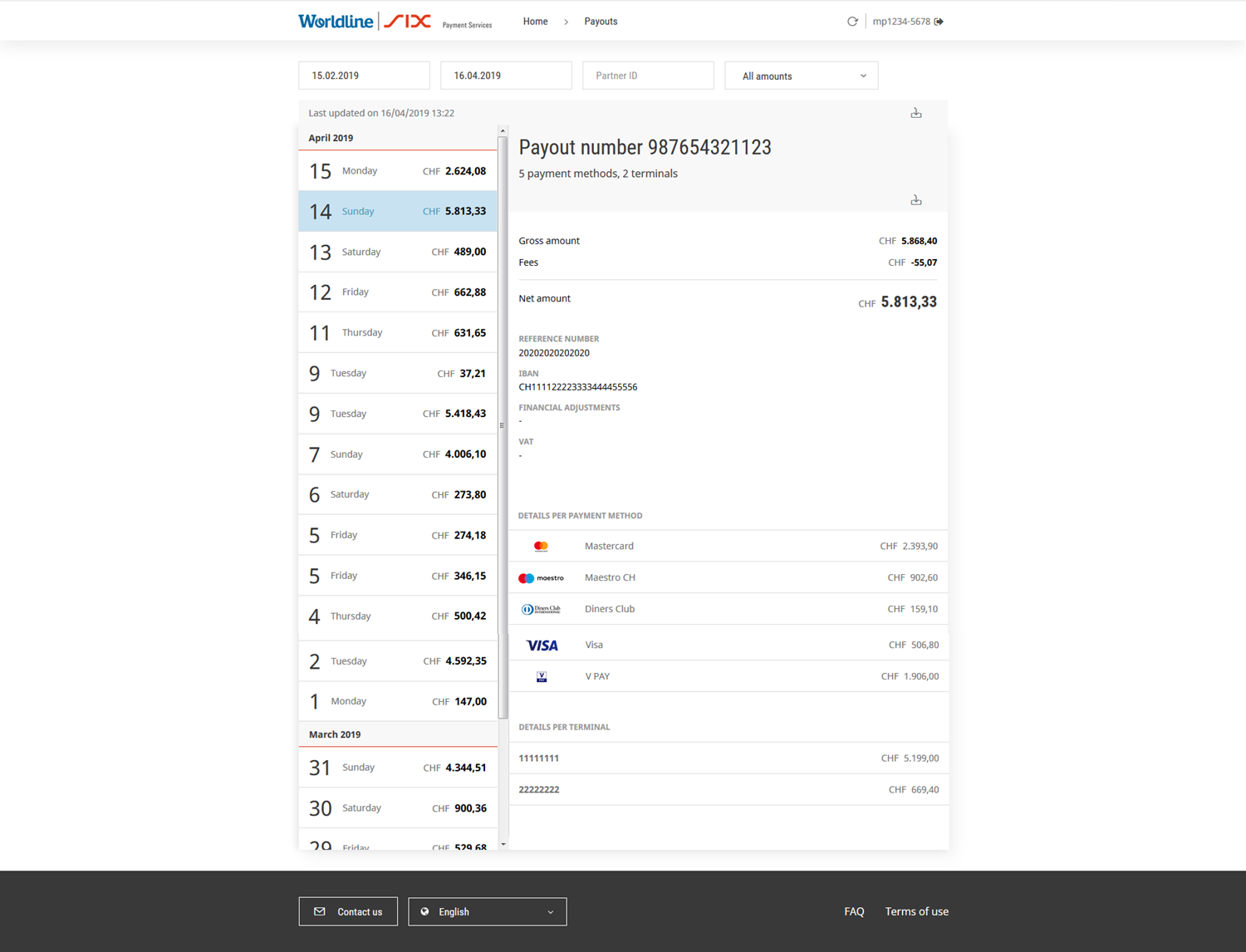Expand the V PAY payment method row
Screen dimensions: 1246x952
click(728, 675)
